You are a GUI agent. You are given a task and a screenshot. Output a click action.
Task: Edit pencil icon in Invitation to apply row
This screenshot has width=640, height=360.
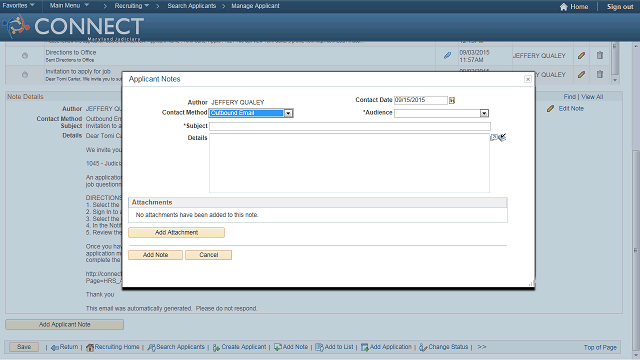point(581,74)
